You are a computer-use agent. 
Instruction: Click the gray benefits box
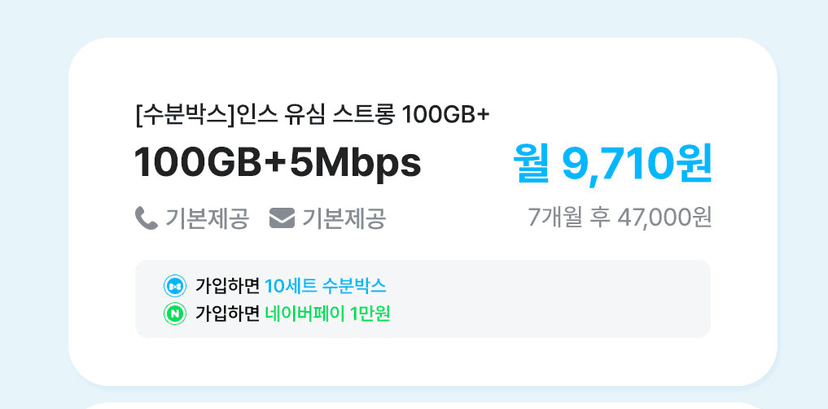pos(423,299)
